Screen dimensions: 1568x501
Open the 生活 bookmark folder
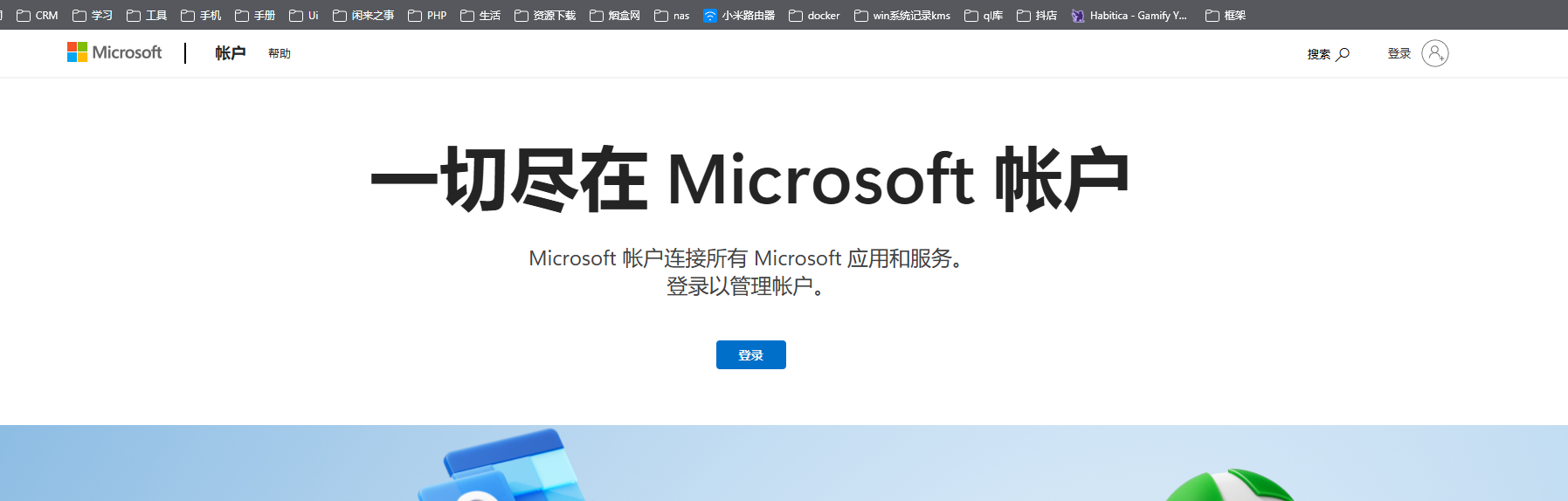[480, 15]
